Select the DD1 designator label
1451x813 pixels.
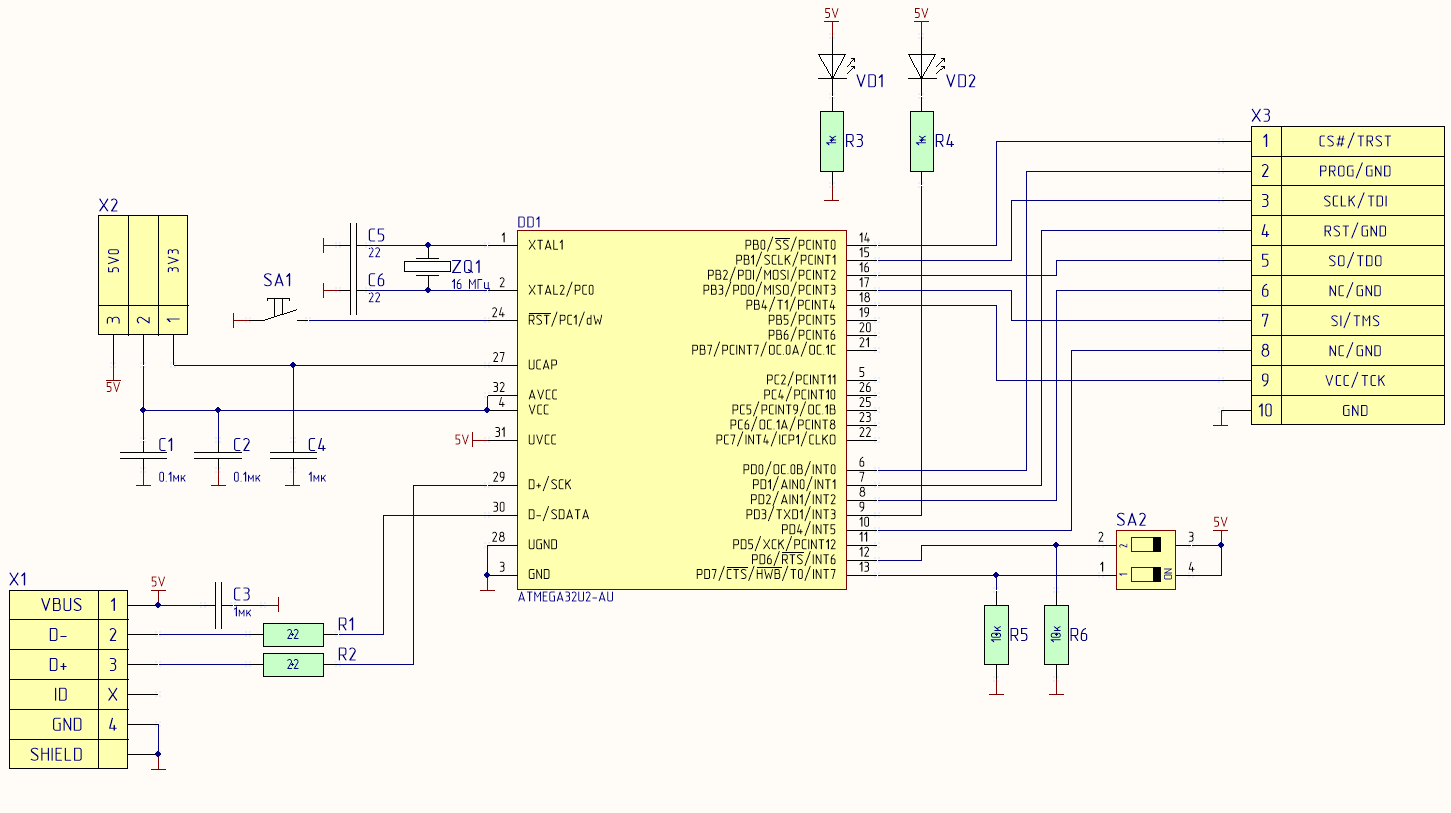click(529, 222)
